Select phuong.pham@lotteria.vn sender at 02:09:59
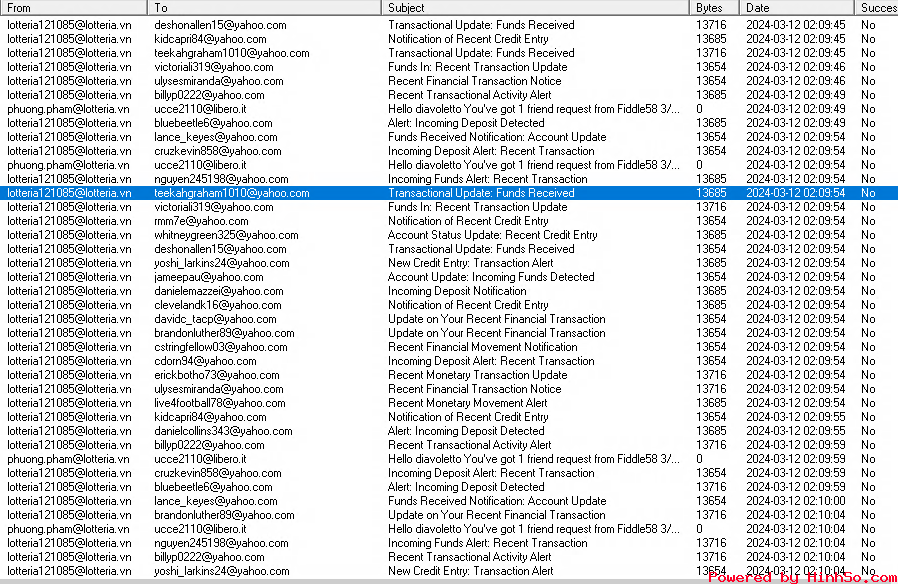Screen dimensions: 898x584 pyautogui.click(x=68, y=459)
